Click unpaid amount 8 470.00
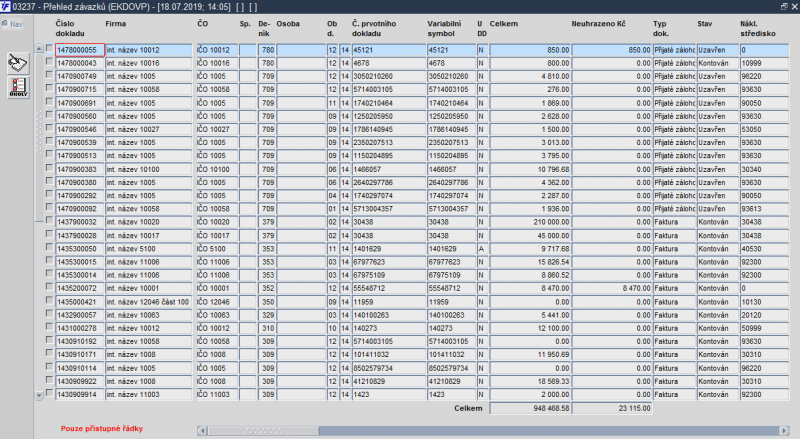Screen dimensions: 800x439 611,288
